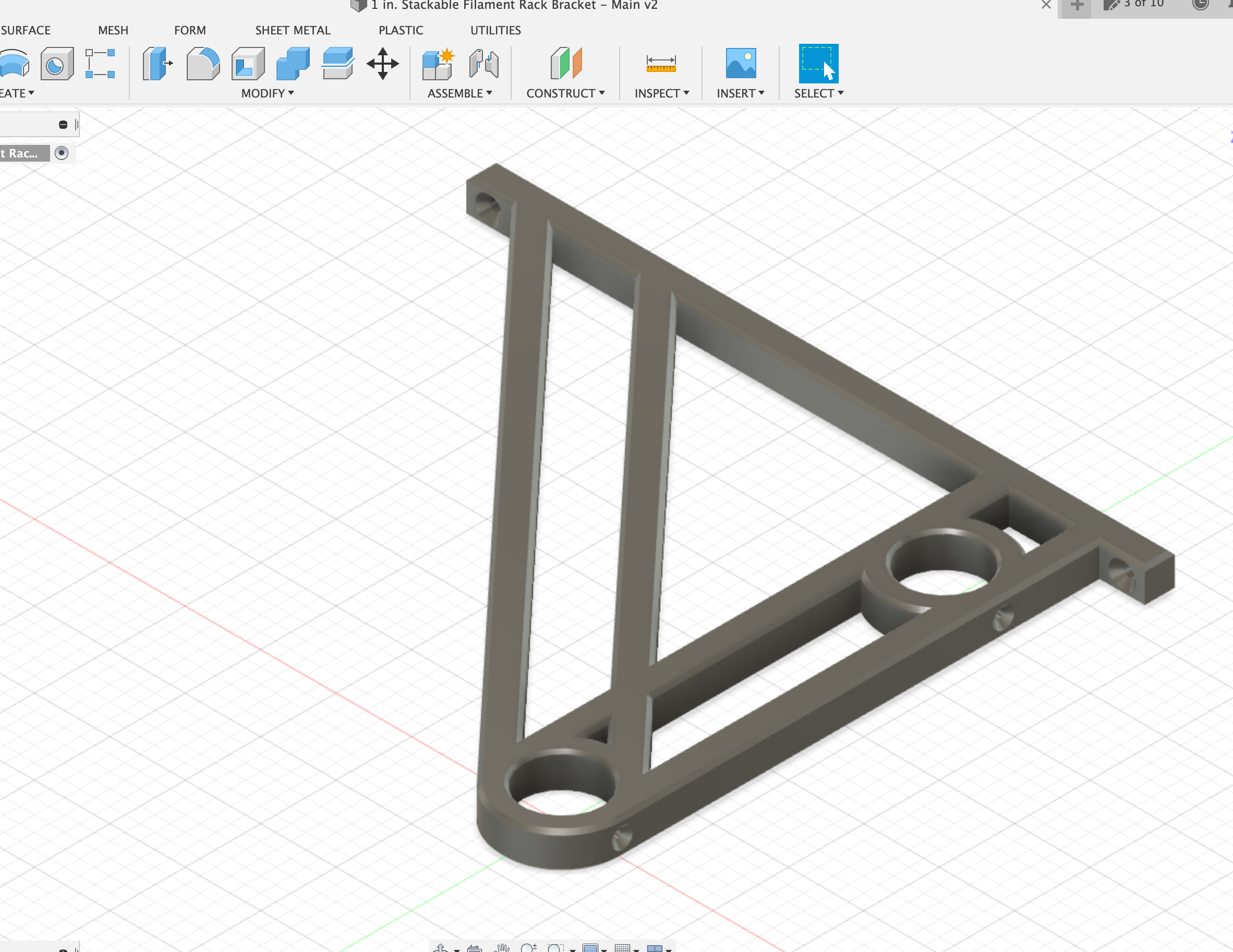
Task: Click the blue patch surface icon
Action: [x=14, y=63]
